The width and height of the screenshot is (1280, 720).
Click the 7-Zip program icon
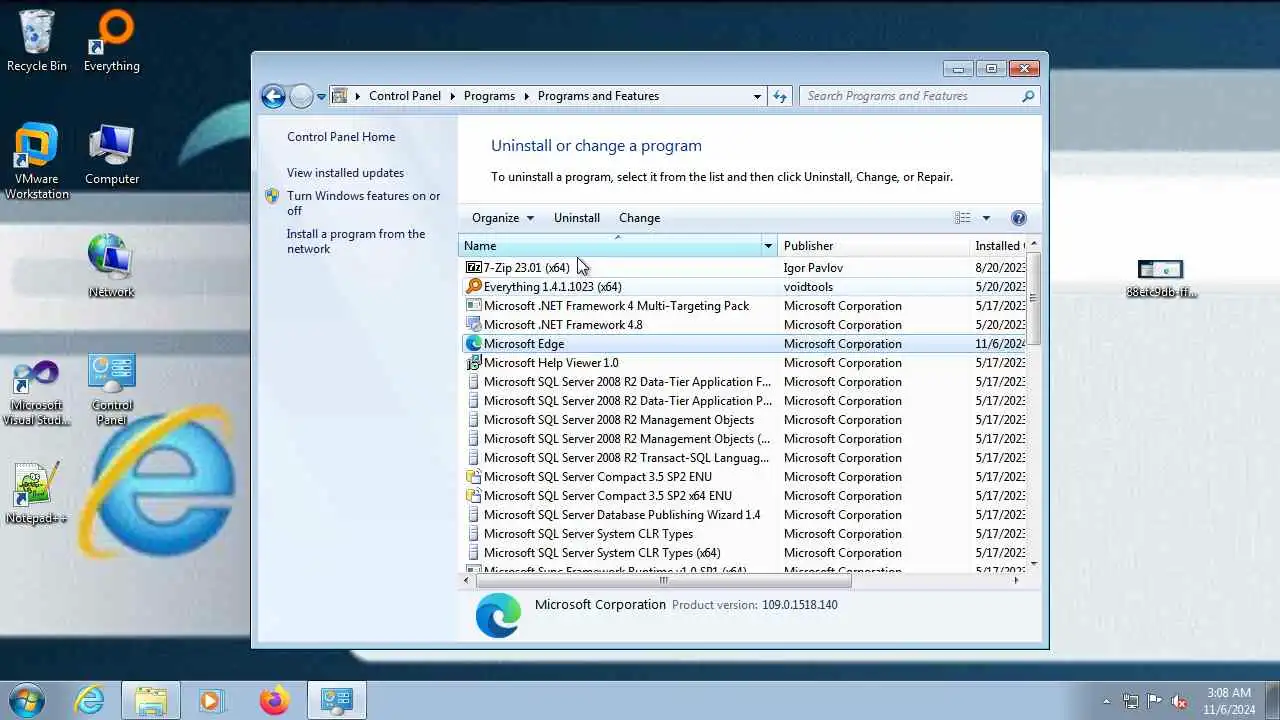(474, 267)
